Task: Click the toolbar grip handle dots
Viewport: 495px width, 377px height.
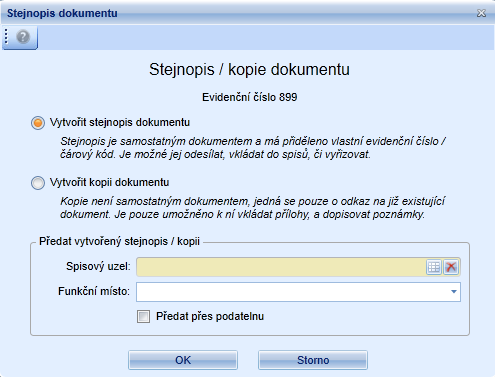Action: 6,36
